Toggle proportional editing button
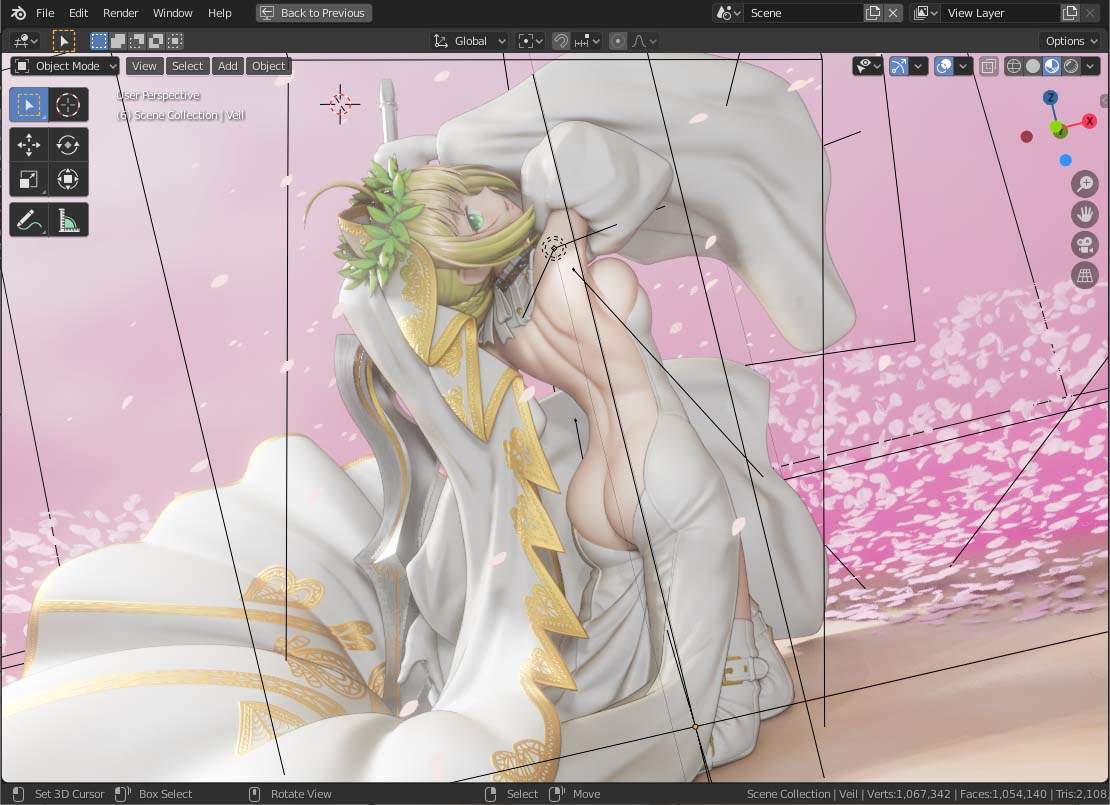Image resolution: width=1110 pixels, height=805 pixels. [617, 41]
